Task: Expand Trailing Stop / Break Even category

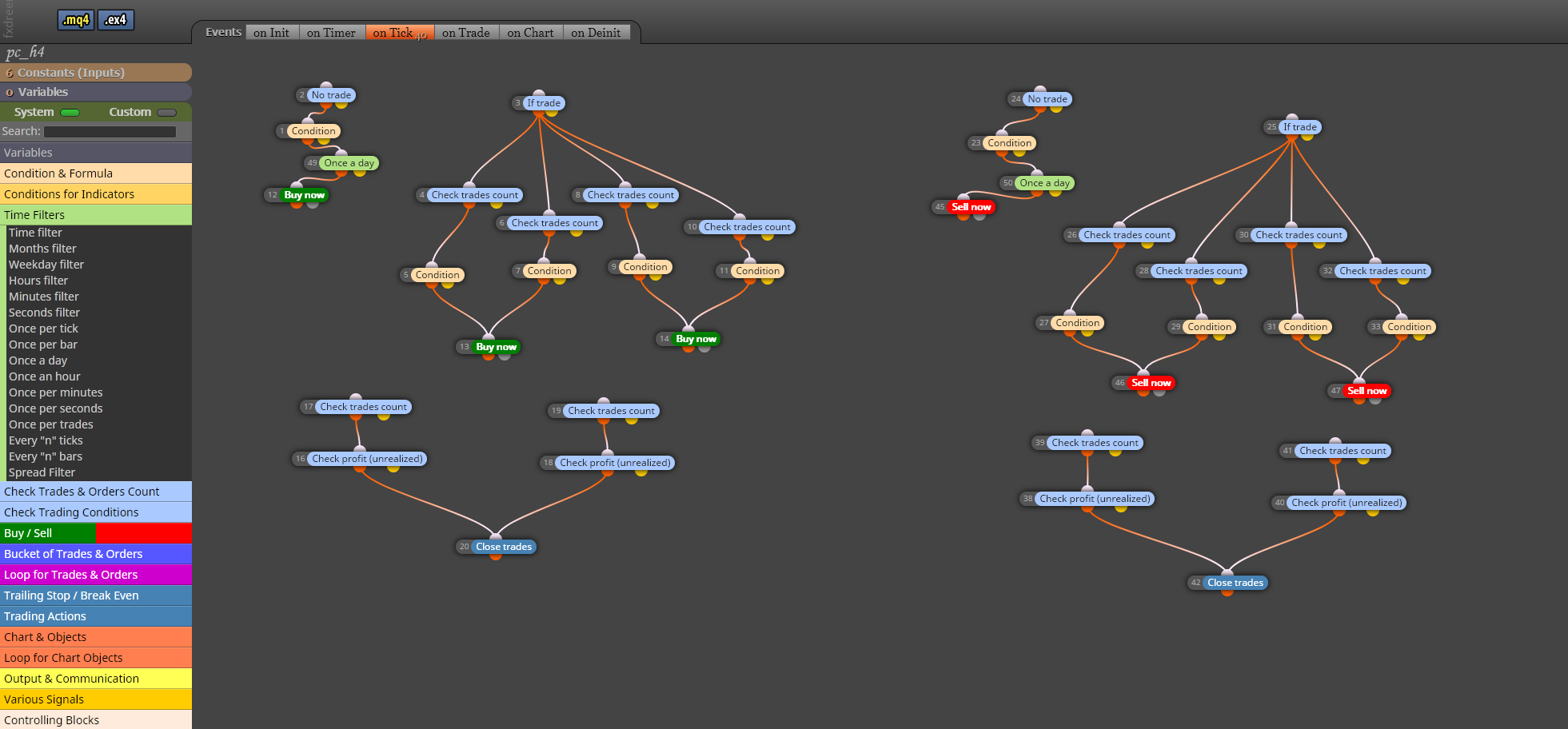Action: [96, 596]
